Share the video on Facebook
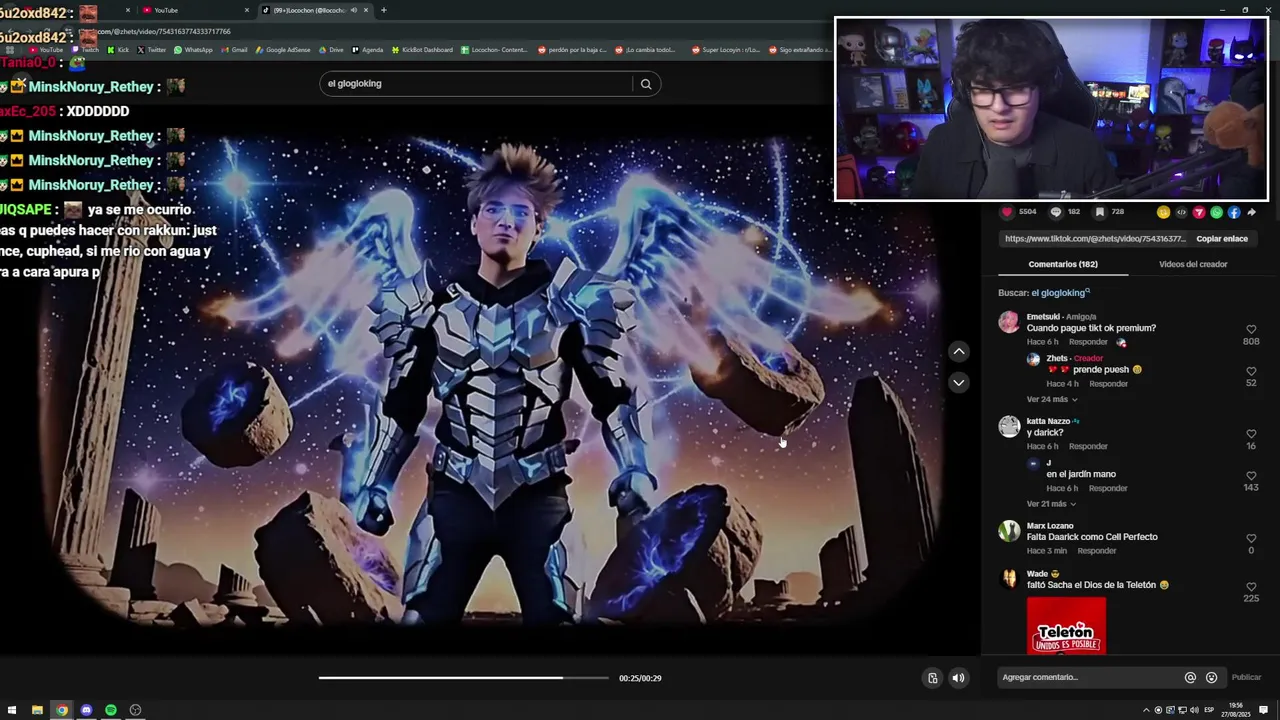The height and width of the screenshot is (720, 1280). tap(1234, 212)
